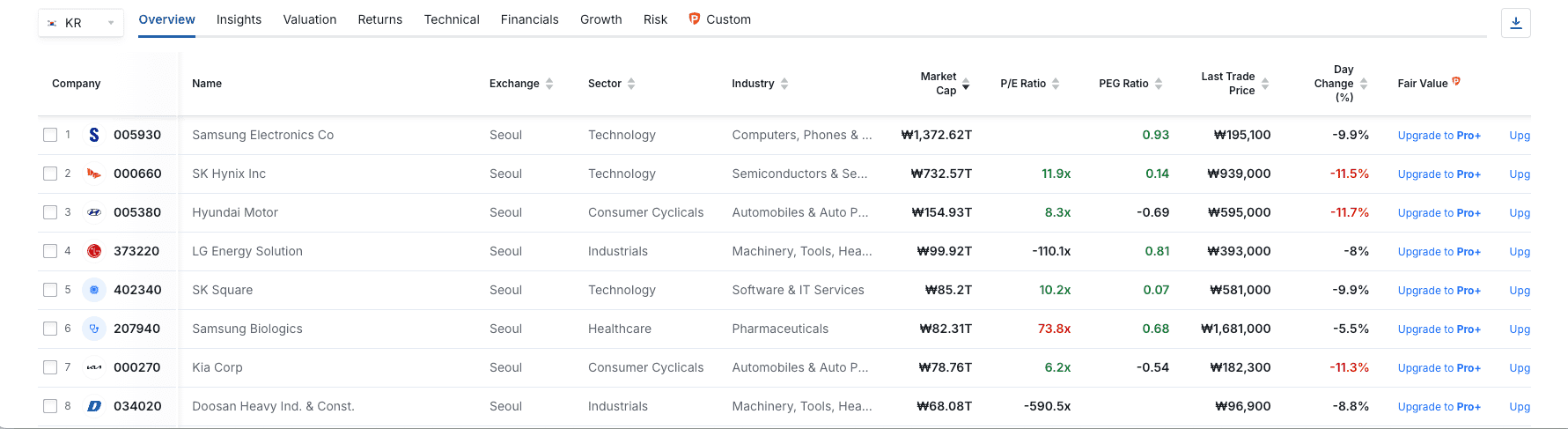Click the Doosan Heavy logo icon

94,406
